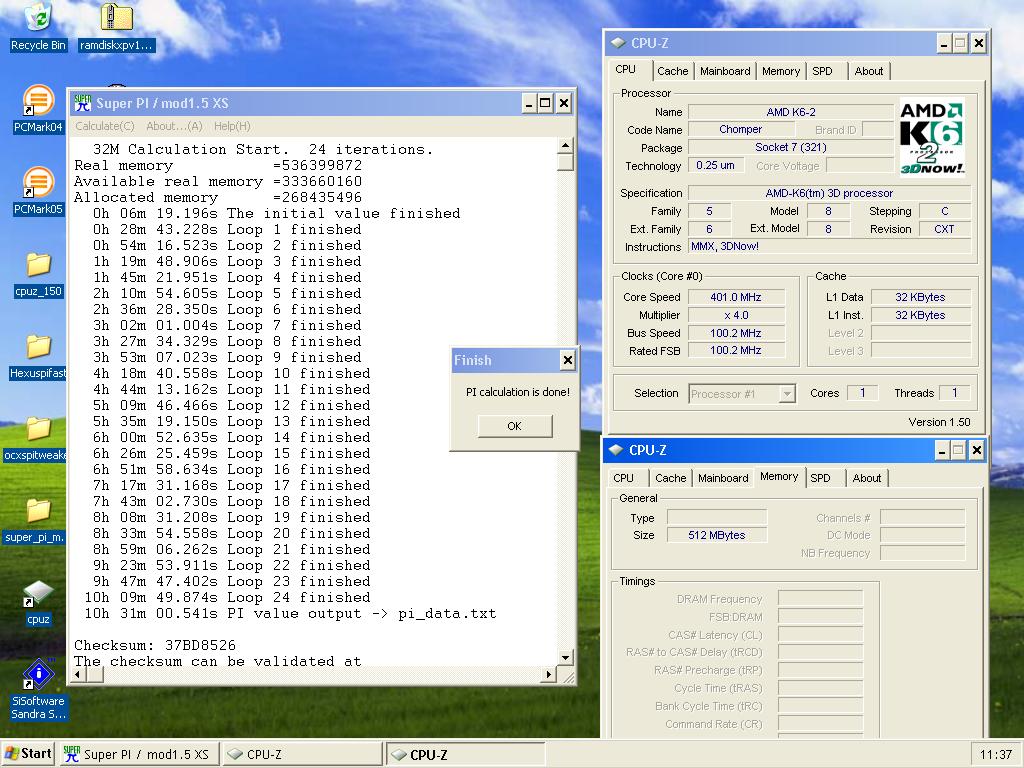
Task: Click Super PI horizontal scrollbar right arrow
Action: (x=549, y=675)
